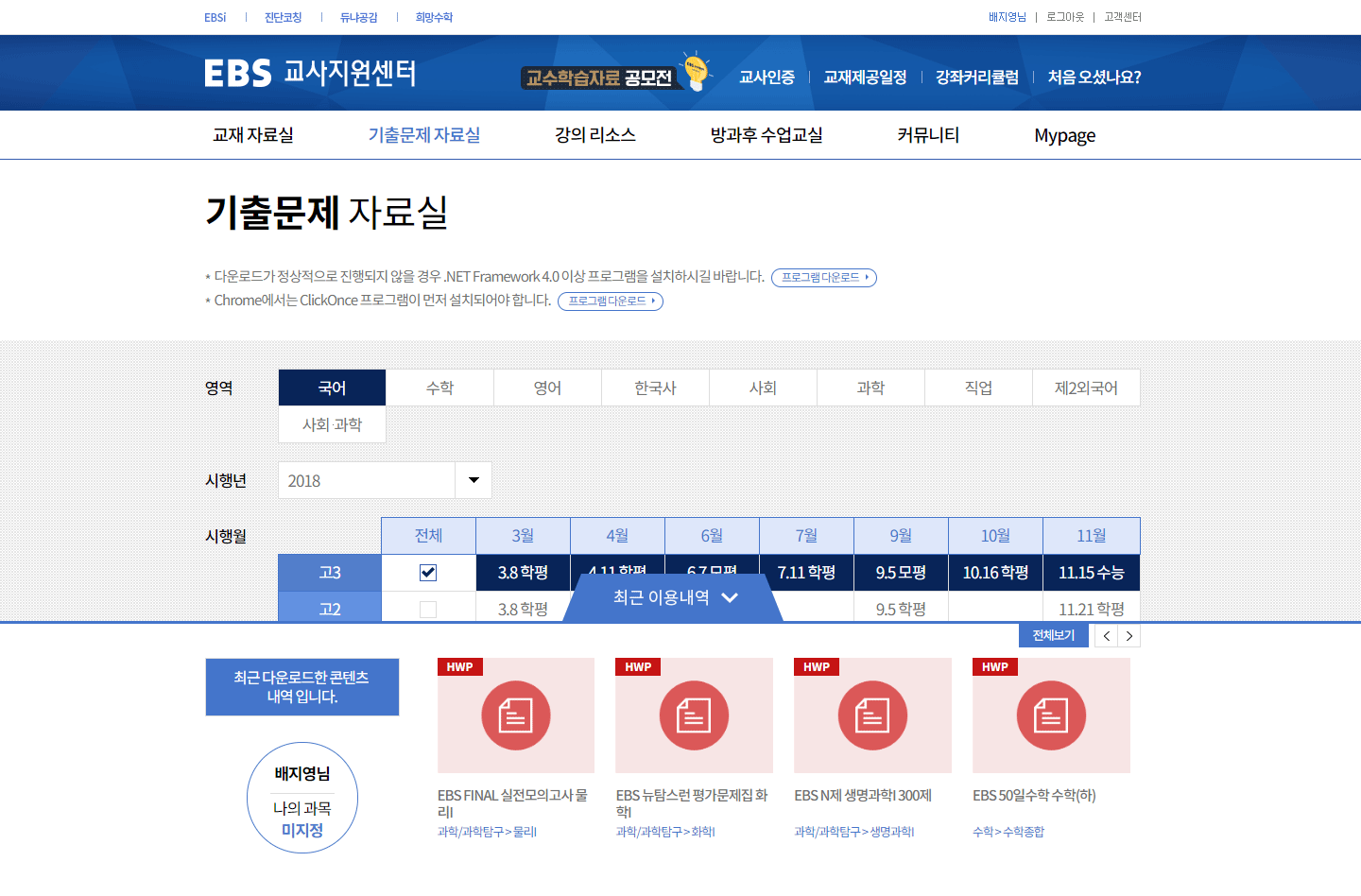This screenshot has width=1361, height=896.
Task: Check the 고3 전체 checkbox
Action: pyautogui.click(x=428, y=573)
